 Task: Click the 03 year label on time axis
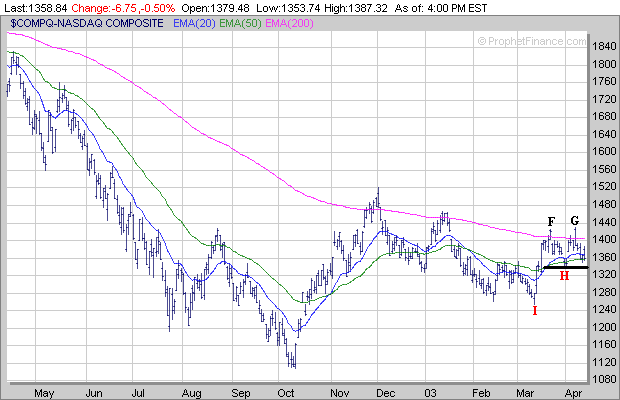click(430, 393)
